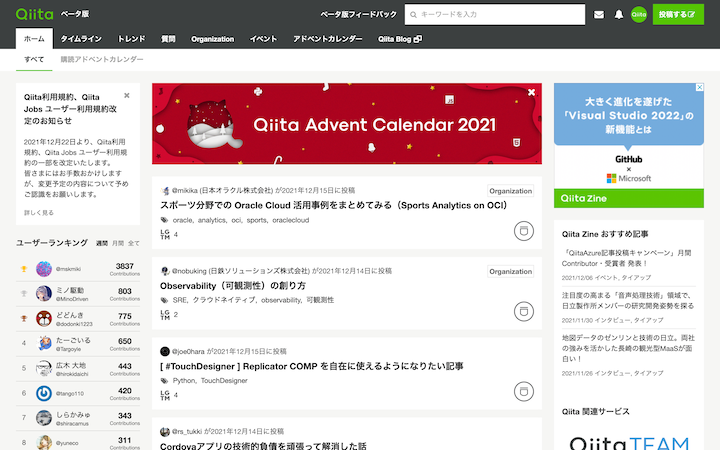720x450 pixels.
Task: Show 週間 user ranking
Action: click(x=102, y=243)
